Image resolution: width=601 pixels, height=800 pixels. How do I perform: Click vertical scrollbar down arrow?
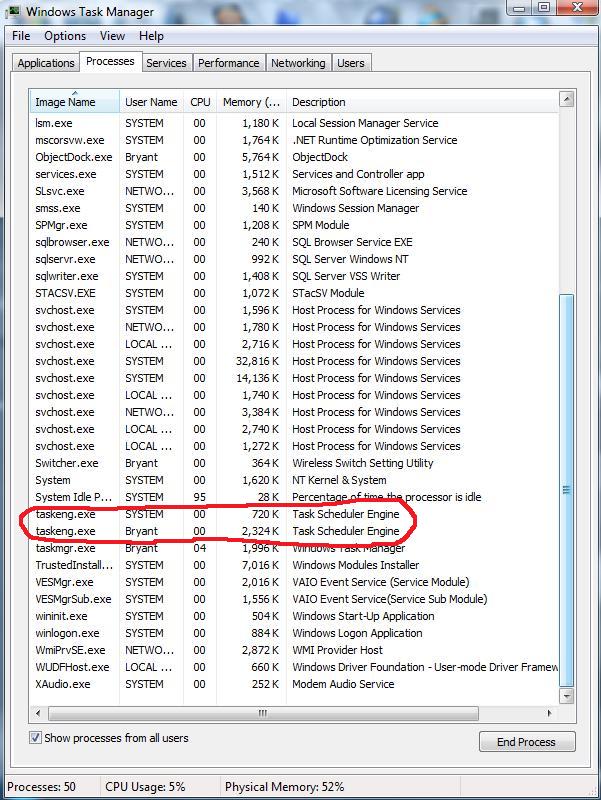pyautogui.click(x=566, y=695)
